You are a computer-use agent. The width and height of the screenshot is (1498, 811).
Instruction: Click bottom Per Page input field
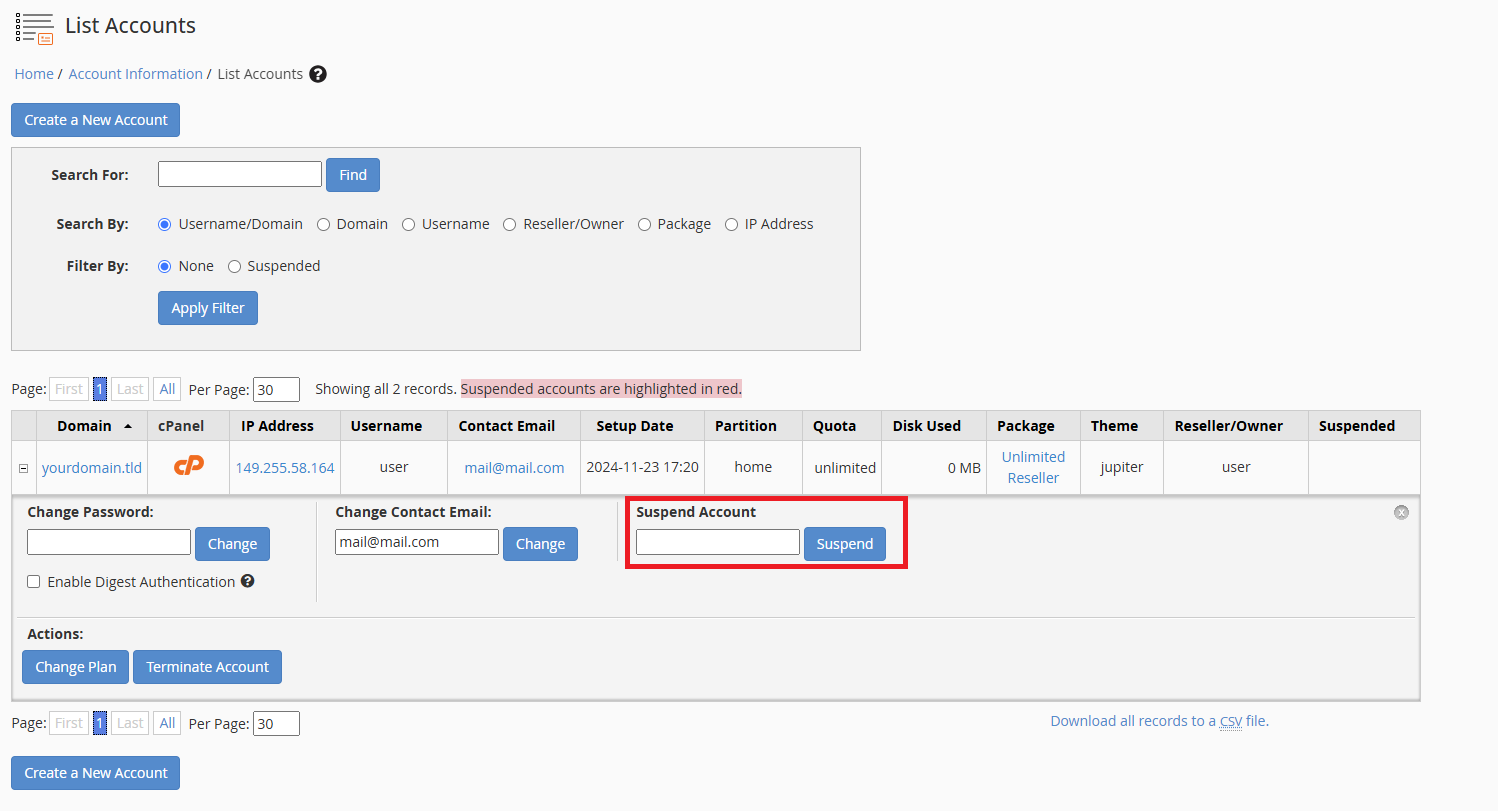tap(276, 723)
